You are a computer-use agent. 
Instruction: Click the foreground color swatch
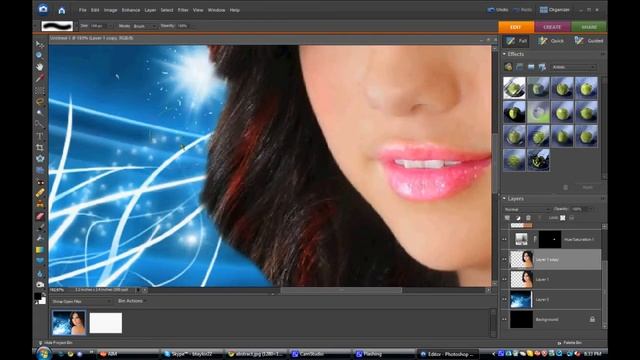(38, 296)
